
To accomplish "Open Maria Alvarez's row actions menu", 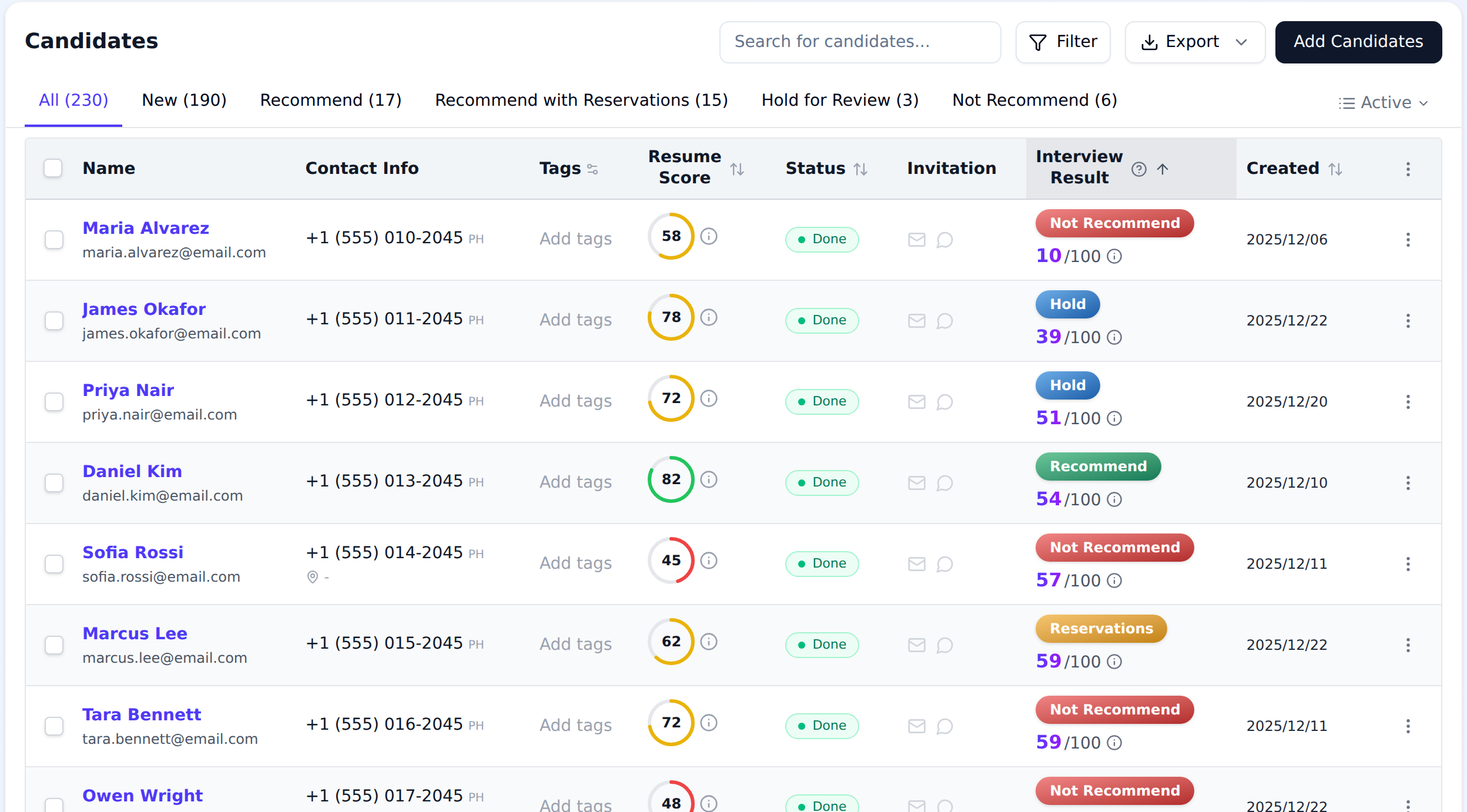I will (x=1408, y=240).
